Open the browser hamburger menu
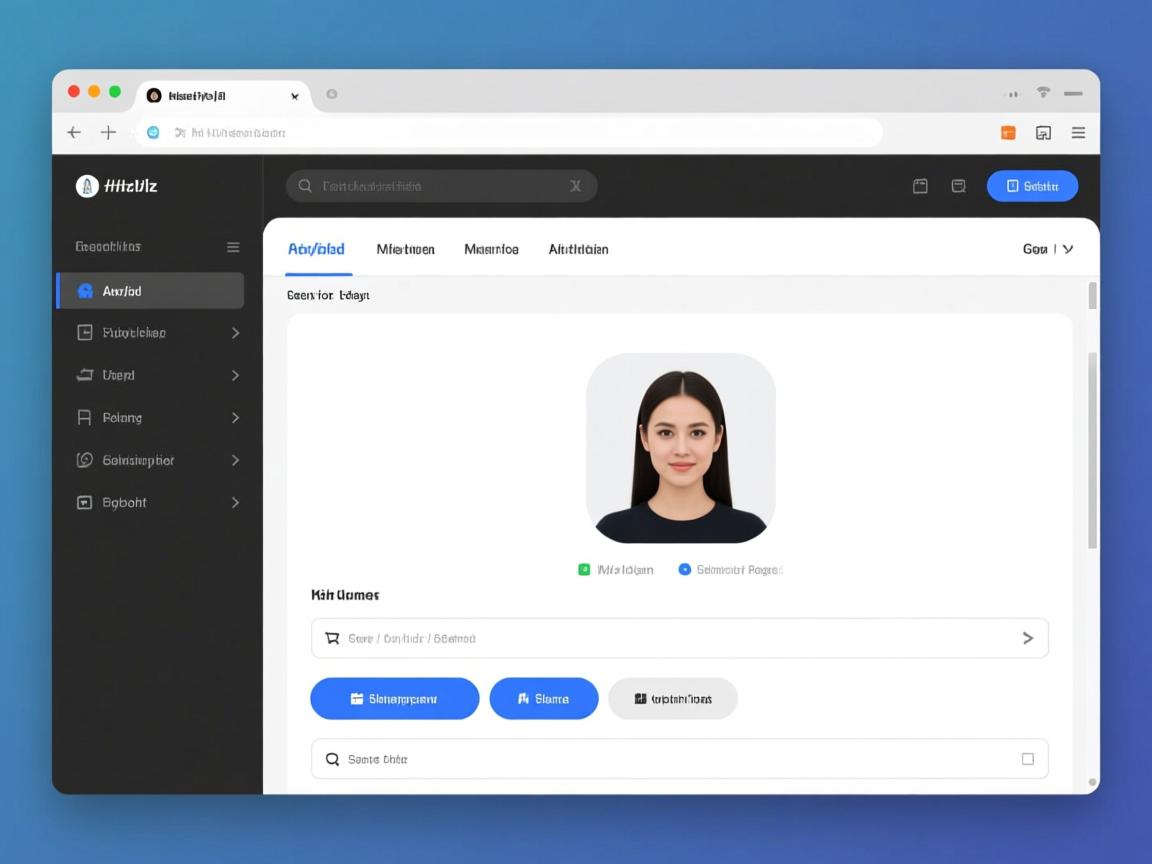This screenshot has height=864, width=1152. click(x=1078, y=133)
